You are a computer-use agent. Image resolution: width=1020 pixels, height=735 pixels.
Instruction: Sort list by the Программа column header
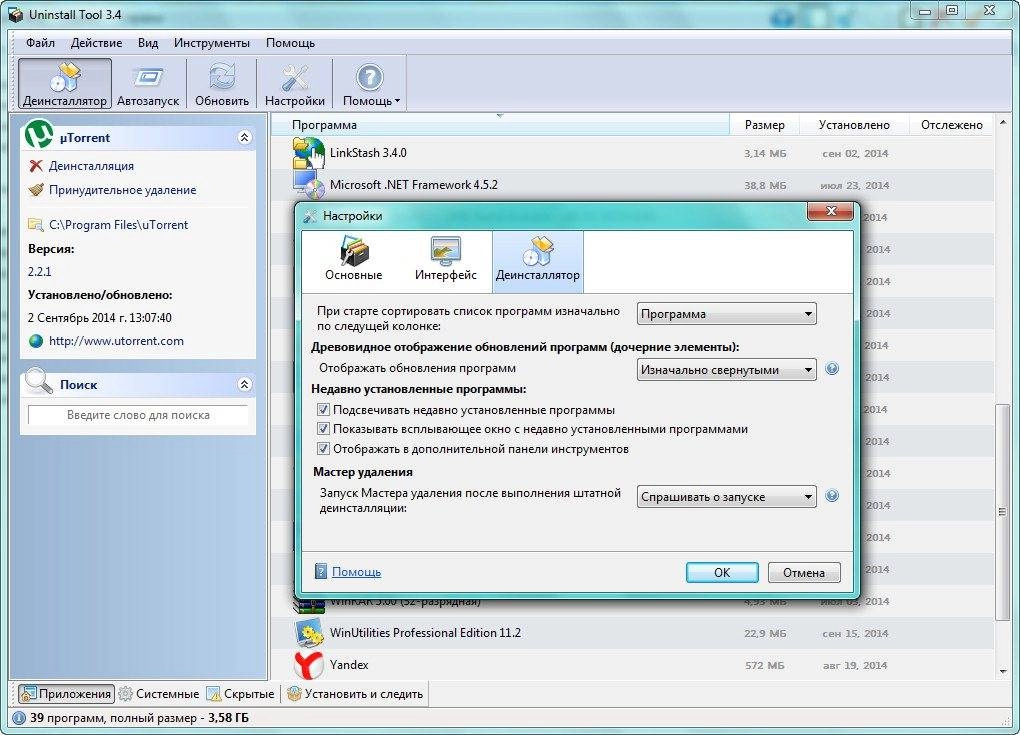coord(500,125)
